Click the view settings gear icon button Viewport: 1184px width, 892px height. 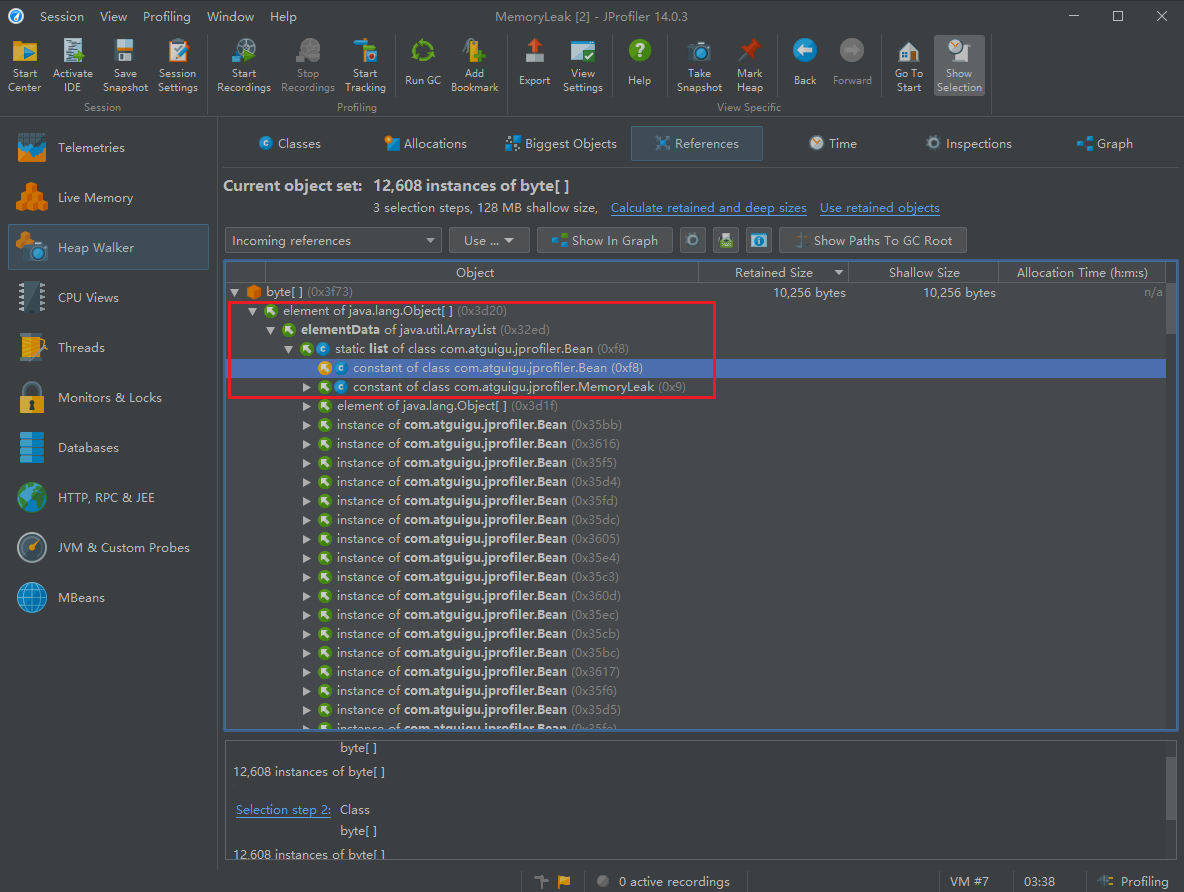(x=692, y=240)
